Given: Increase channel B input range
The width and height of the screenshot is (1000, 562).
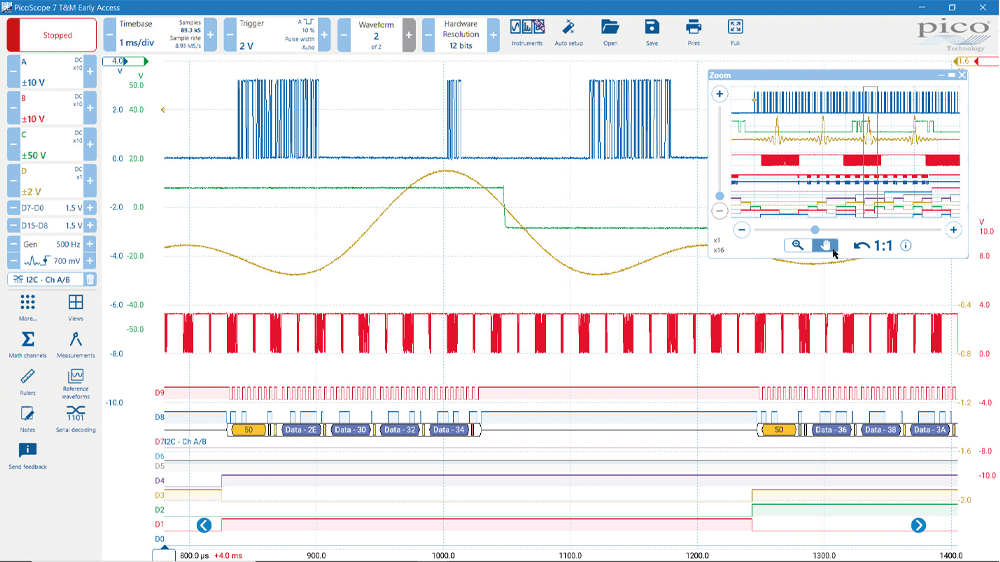Looking at the screenshot, I should point(90,108).
